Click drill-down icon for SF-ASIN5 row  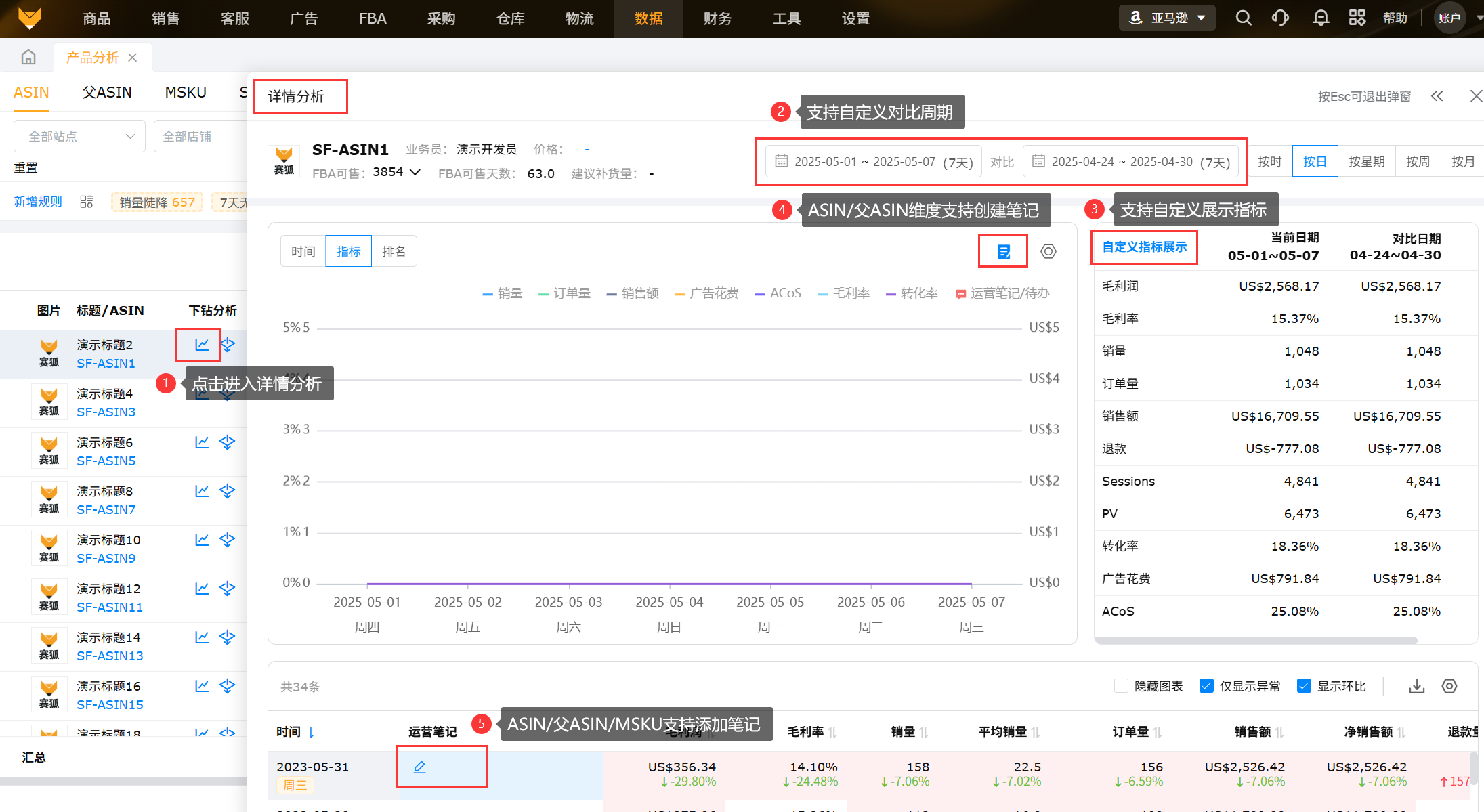click(x=228, y=442)
